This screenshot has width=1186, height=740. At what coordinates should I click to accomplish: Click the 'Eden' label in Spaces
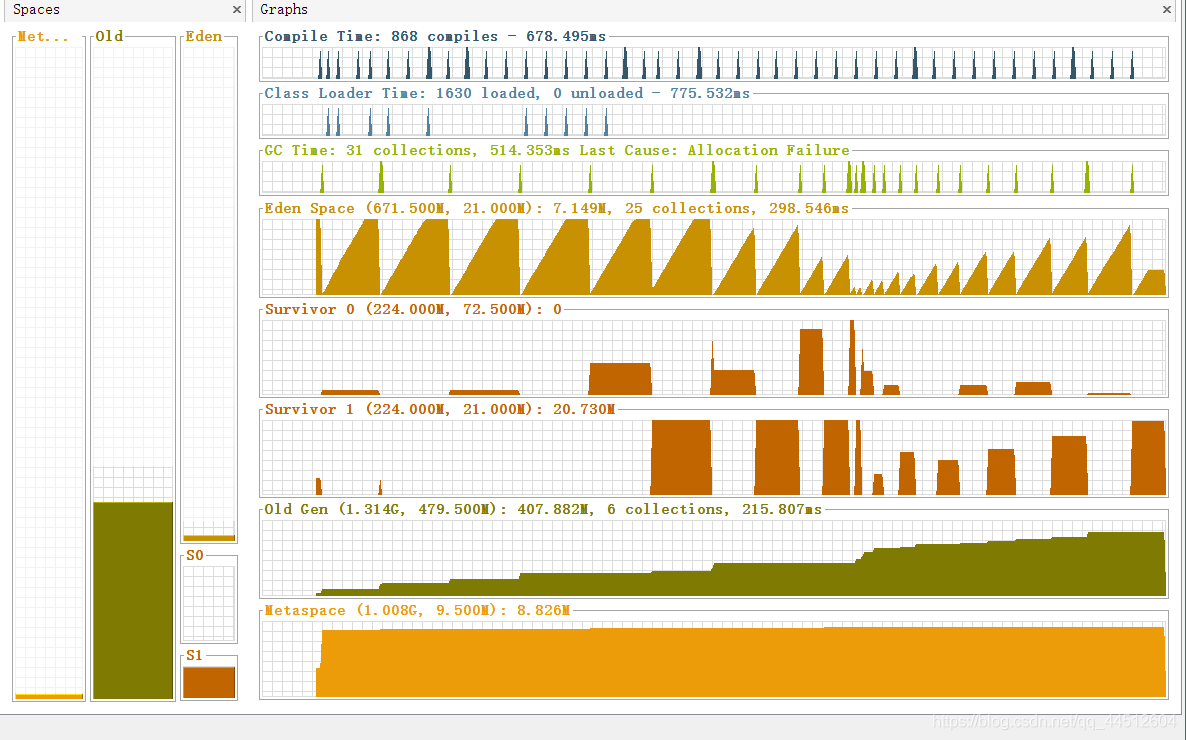[203, 36]
